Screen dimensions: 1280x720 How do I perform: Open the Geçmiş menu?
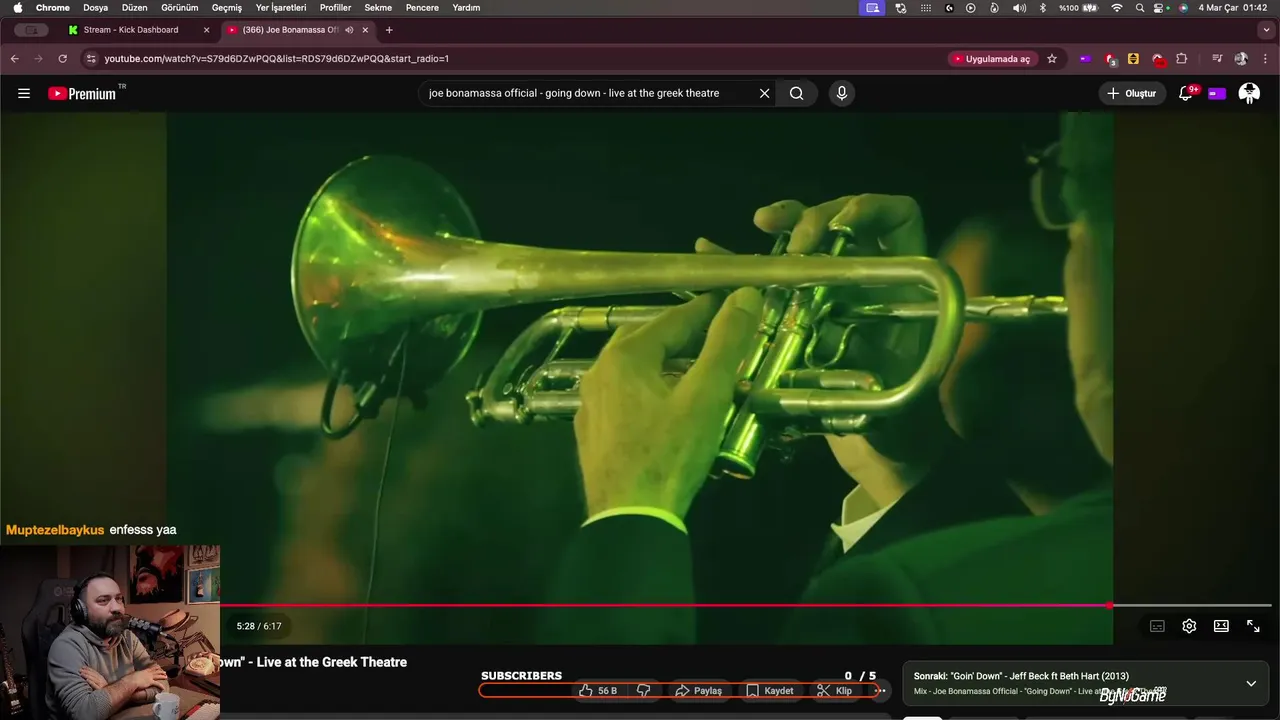[227, 7]
